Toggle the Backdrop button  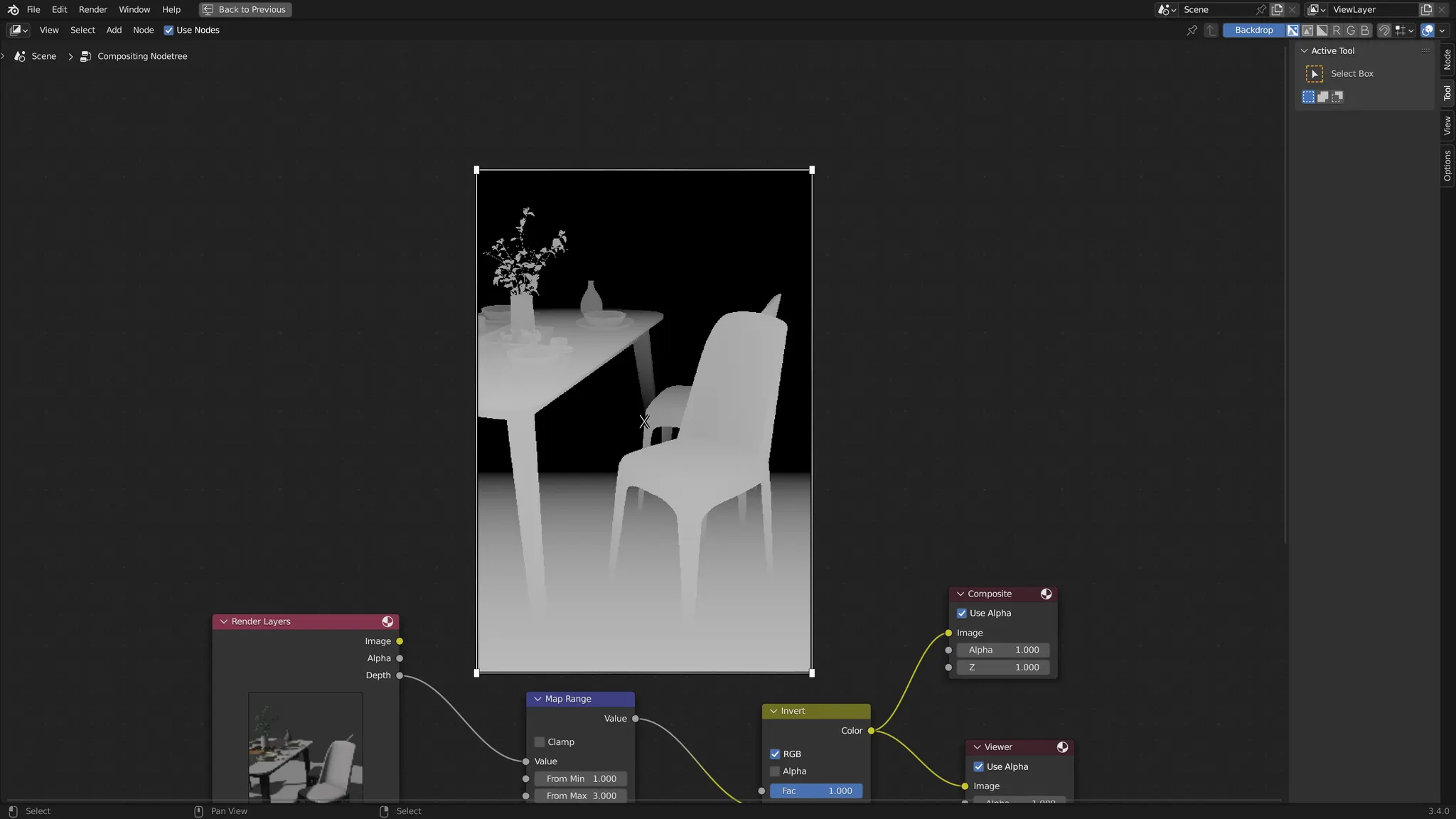point(1253,31)
